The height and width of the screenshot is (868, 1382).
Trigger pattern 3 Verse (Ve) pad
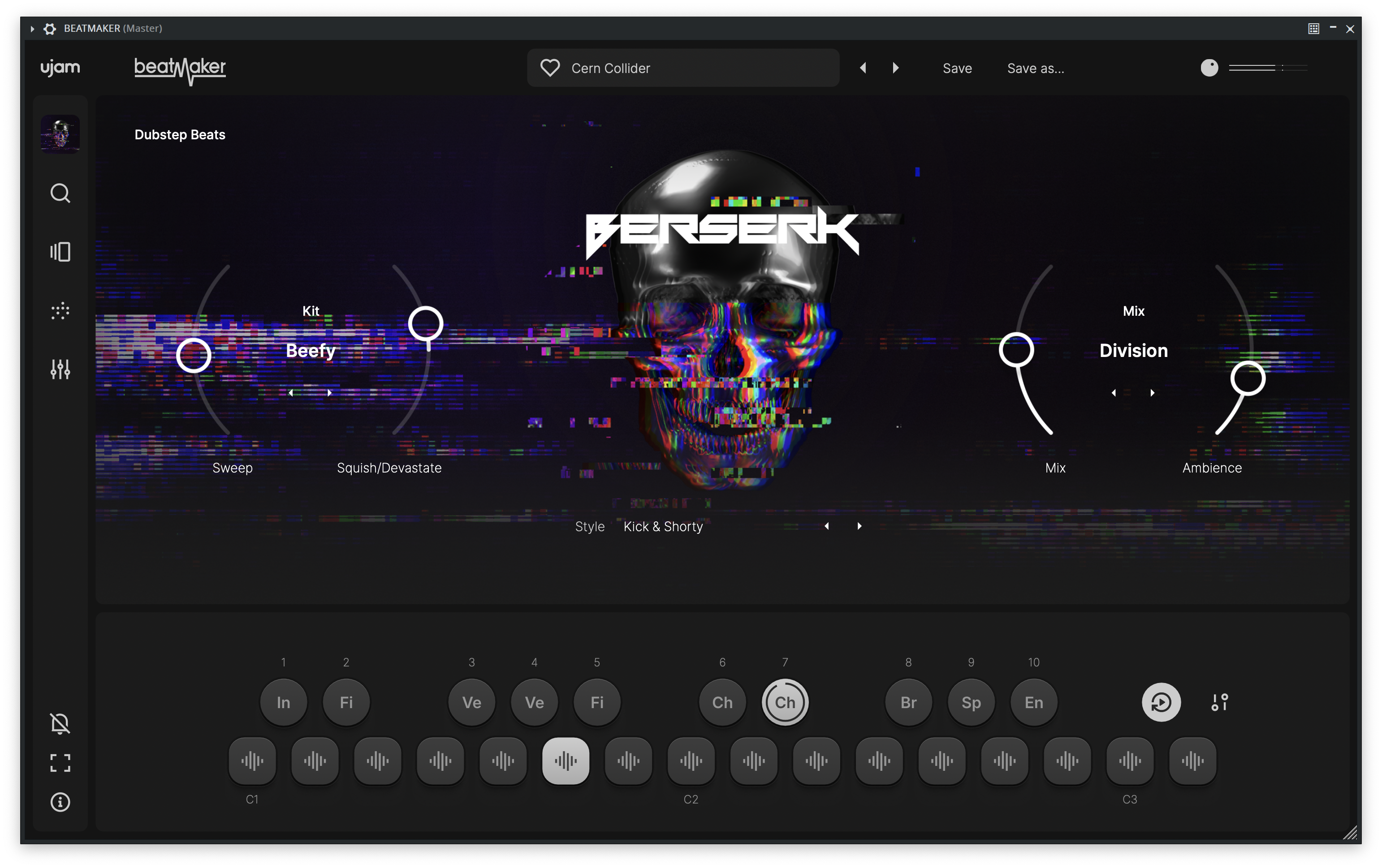click(x=472, y=702)
